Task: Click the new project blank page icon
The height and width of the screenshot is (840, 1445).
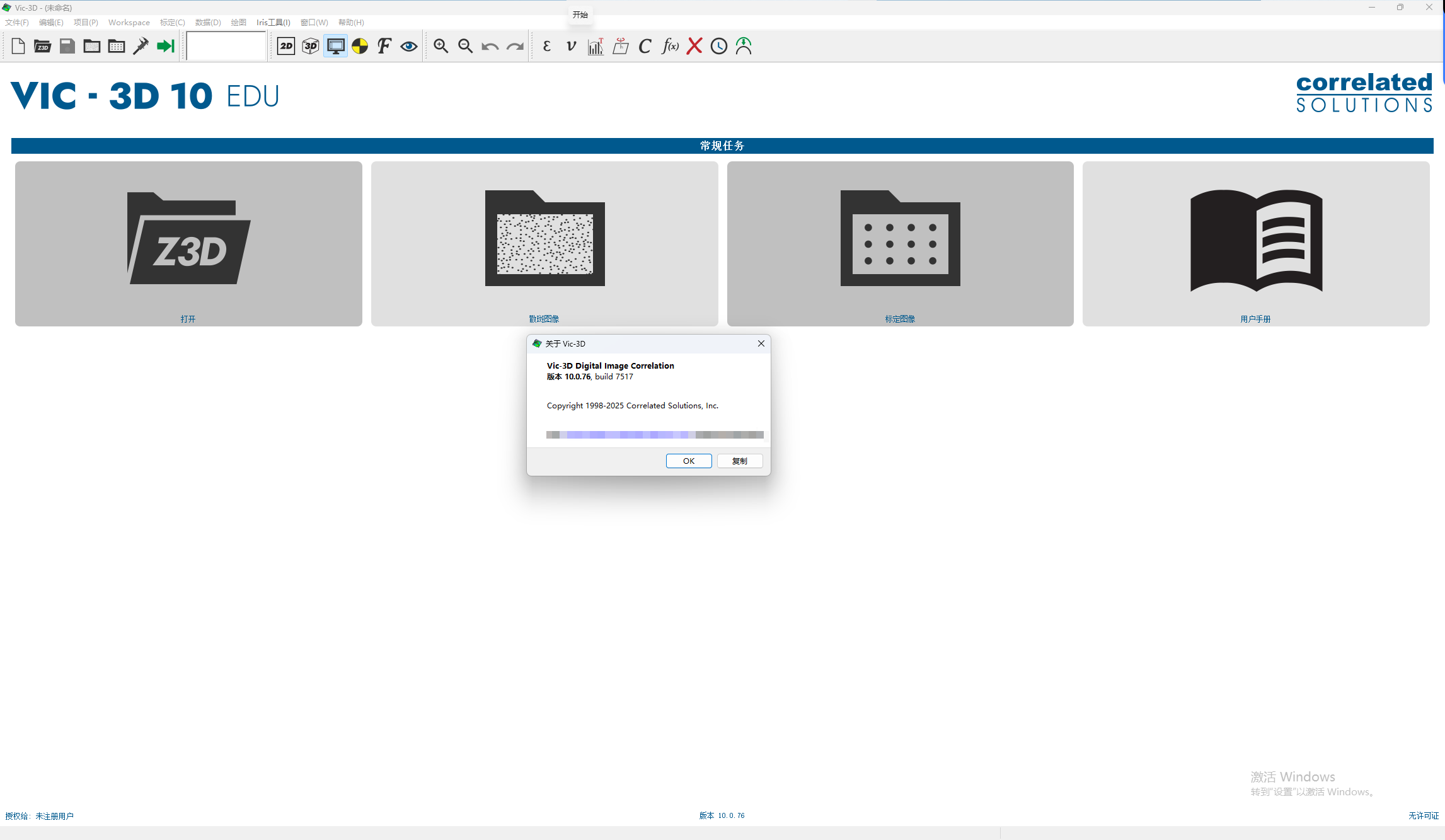Action: coord(18,46)
